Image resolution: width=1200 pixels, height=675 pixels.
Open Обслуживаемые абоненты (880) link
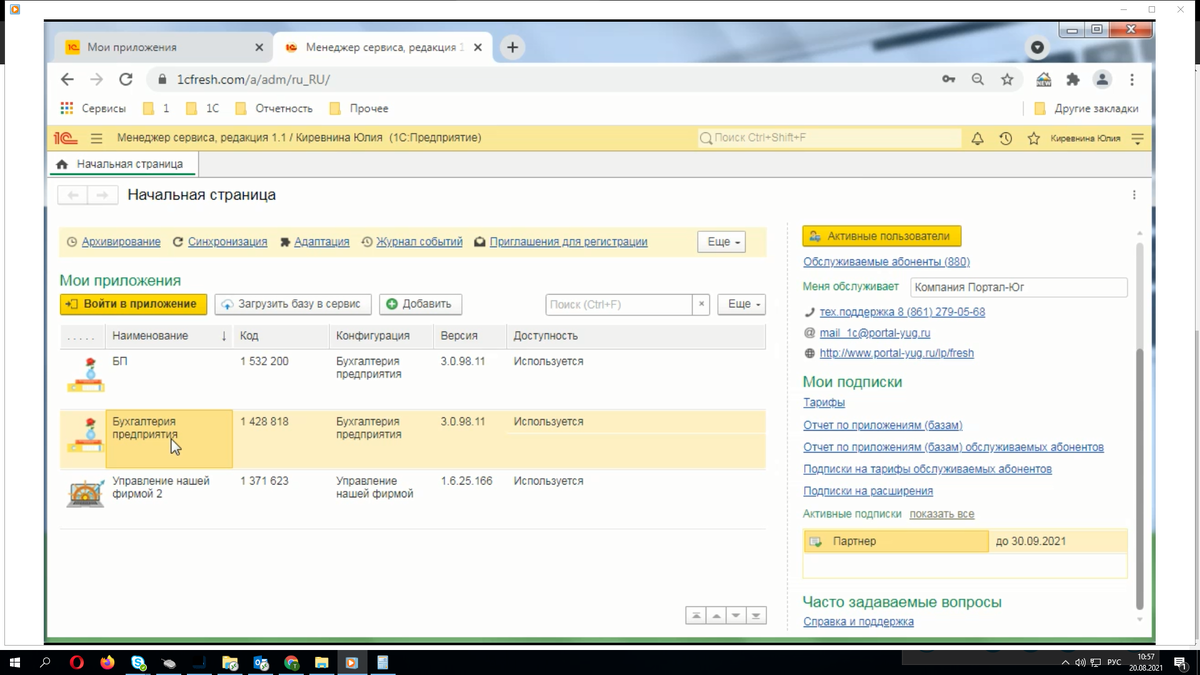(886, 262)
